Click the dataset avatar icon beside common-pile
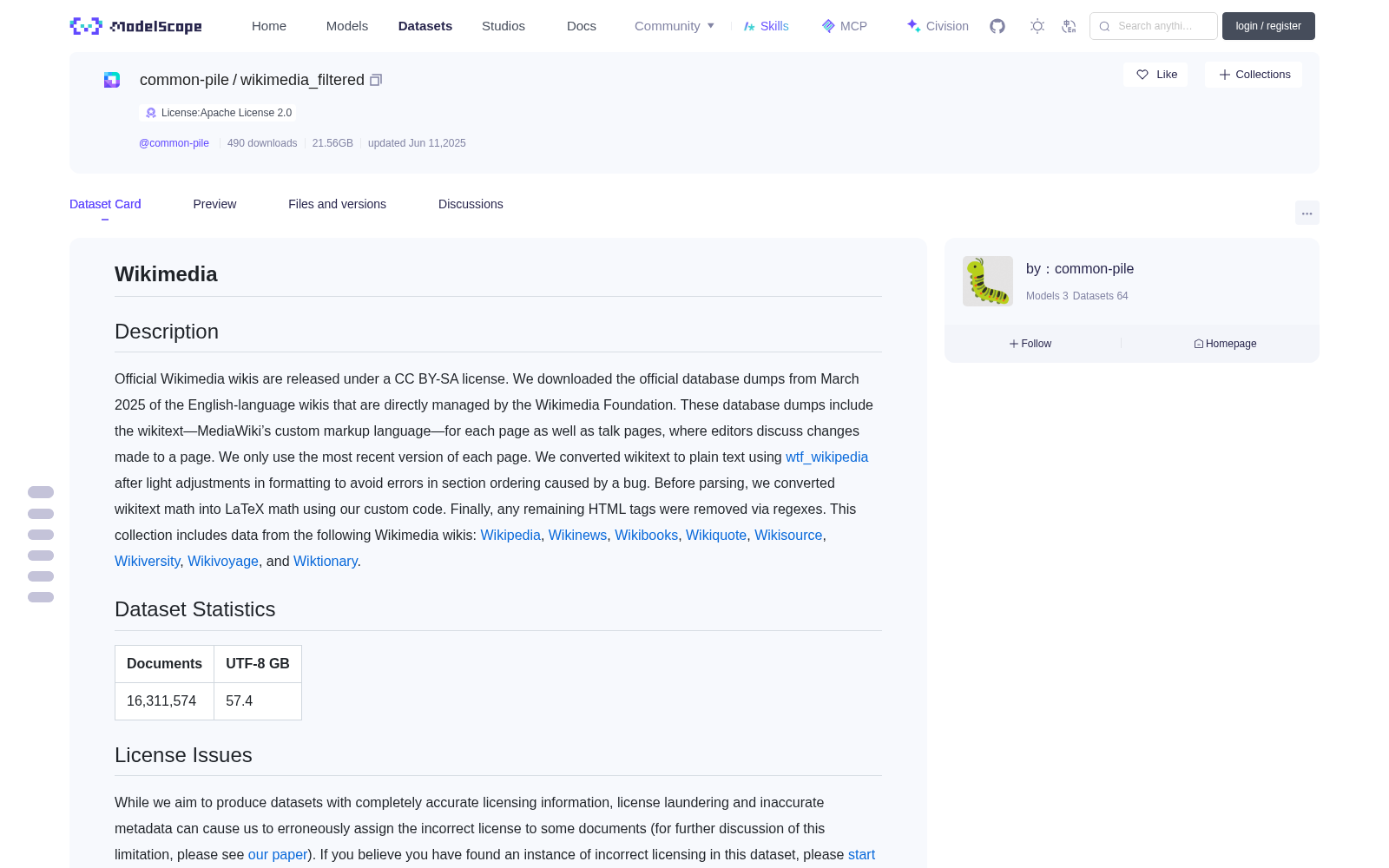This screenshot has height=868, width=1389. 112,80
